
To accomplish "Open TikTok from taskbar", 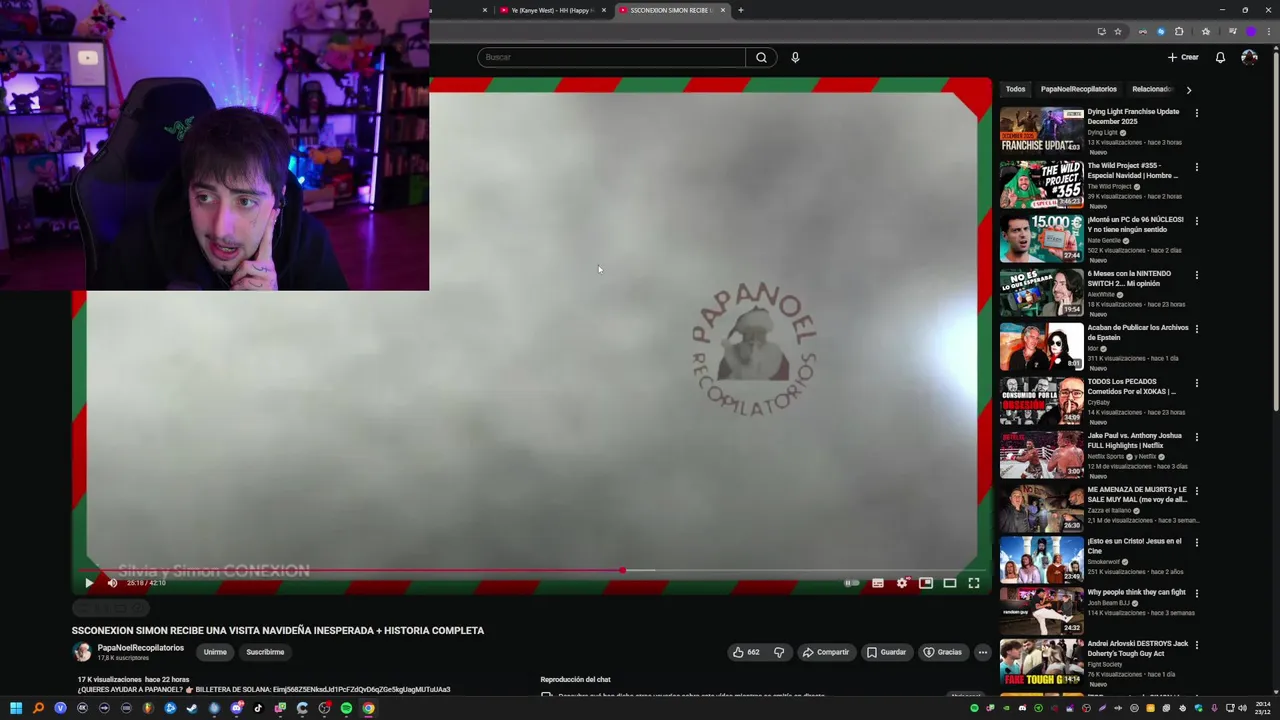I will click(258, 708).
